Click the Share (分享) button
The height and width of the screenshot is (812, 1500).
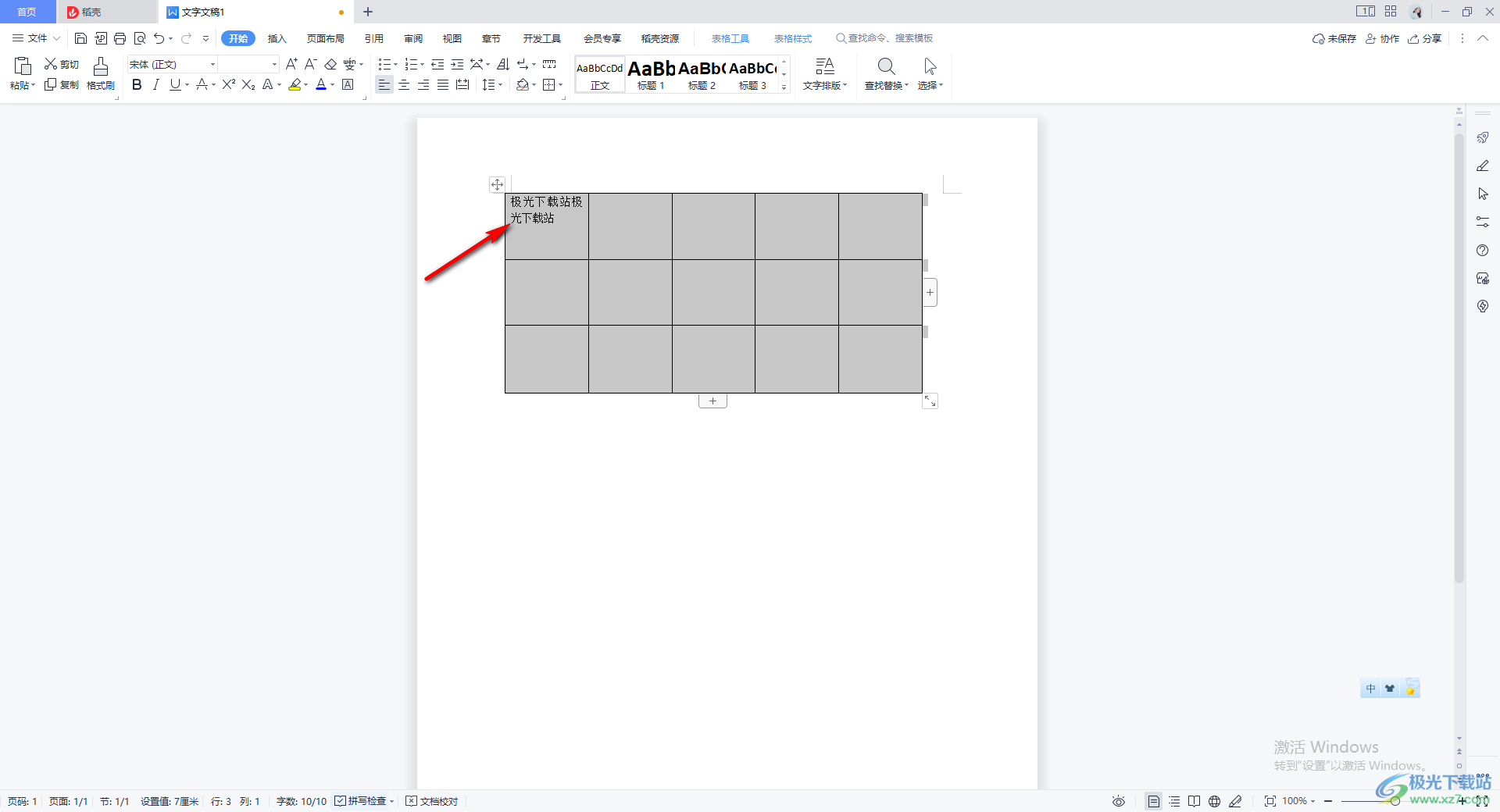pyautogui.click(x=1425, y=38)
